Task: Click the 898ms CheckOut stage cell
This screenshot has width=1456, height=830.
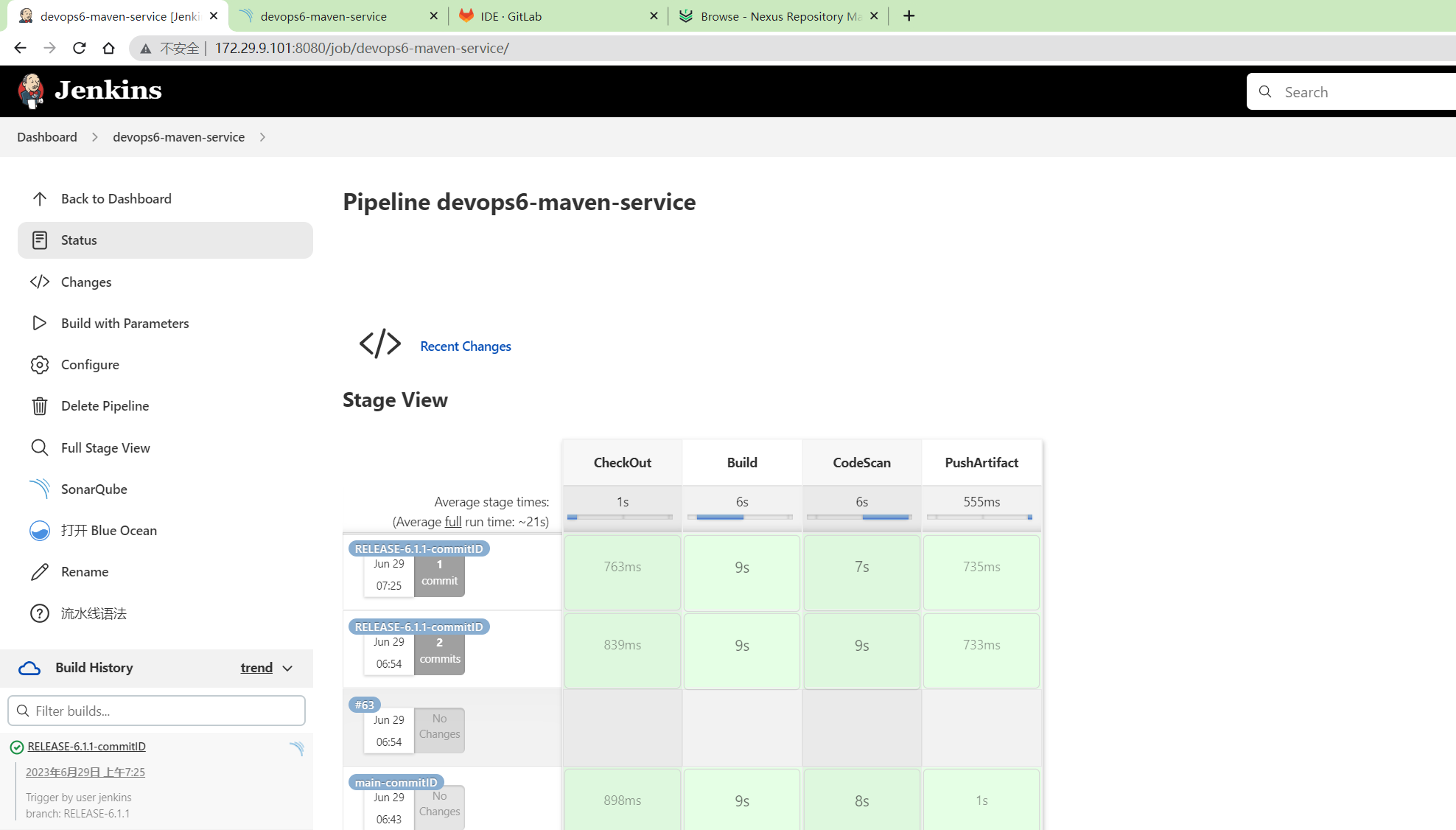Action: 623,800
